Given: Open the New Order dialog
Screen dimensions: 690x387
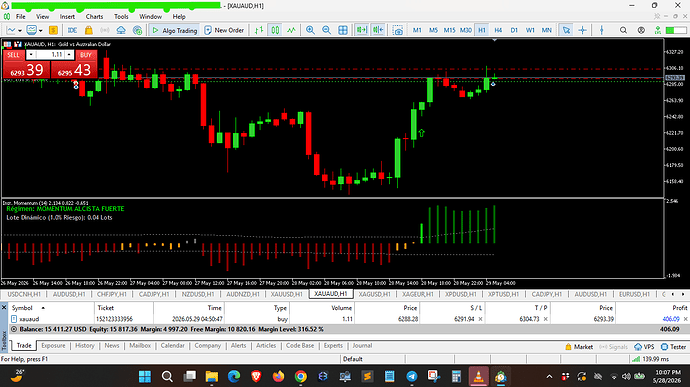Looking at the screenshot, I should click(224, 30).
